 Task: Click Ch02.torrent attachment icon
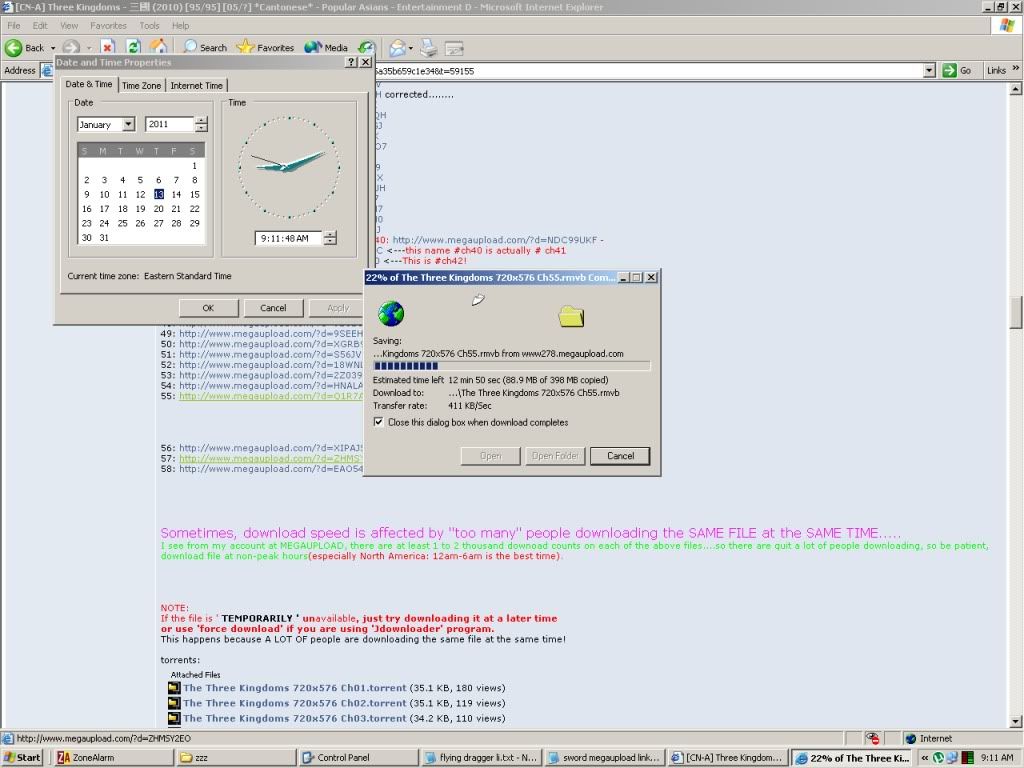174,703
